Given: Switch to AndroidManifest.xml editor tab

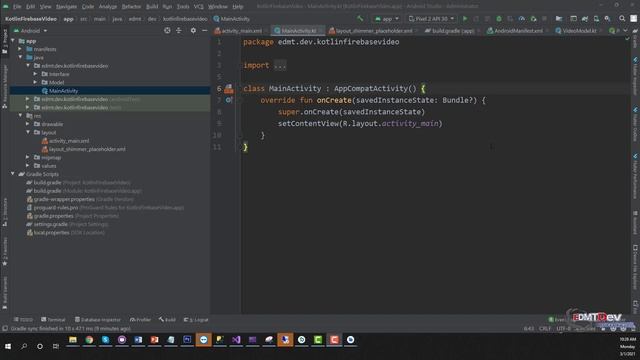Looking at the screenshot, I should pos(518,31).
